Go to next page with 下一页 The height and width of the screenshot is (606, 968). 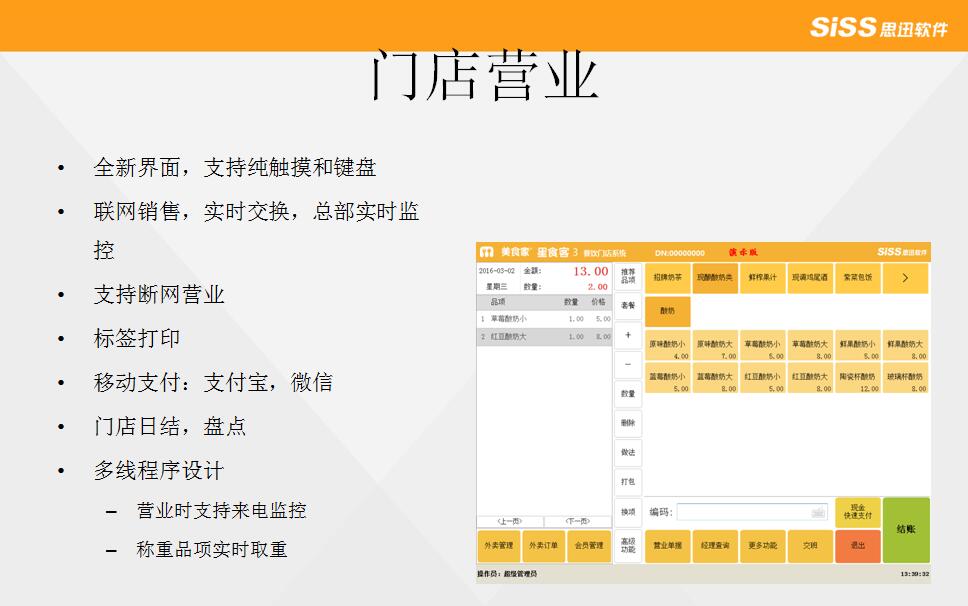pos(577,521)
